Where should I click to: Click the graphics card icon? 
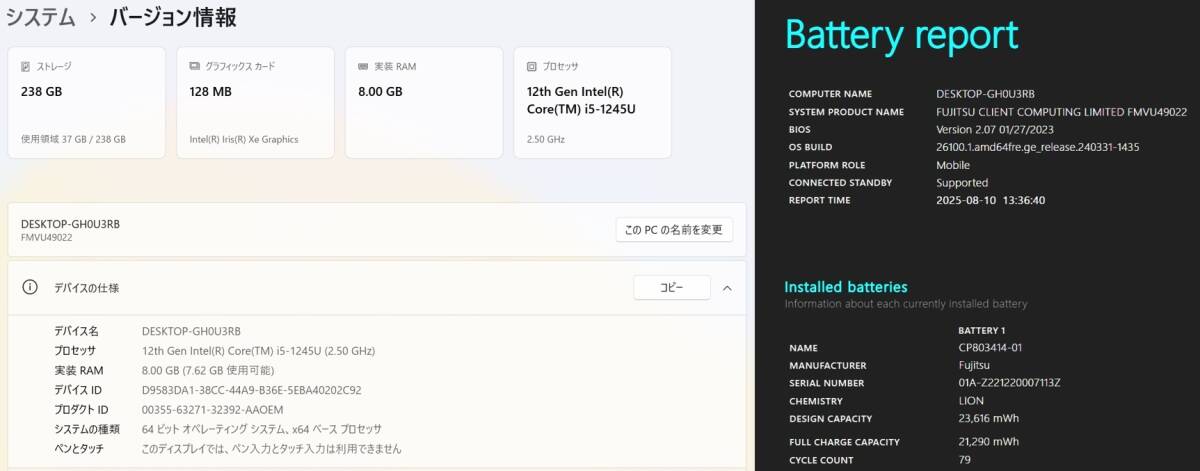(194, 66)
